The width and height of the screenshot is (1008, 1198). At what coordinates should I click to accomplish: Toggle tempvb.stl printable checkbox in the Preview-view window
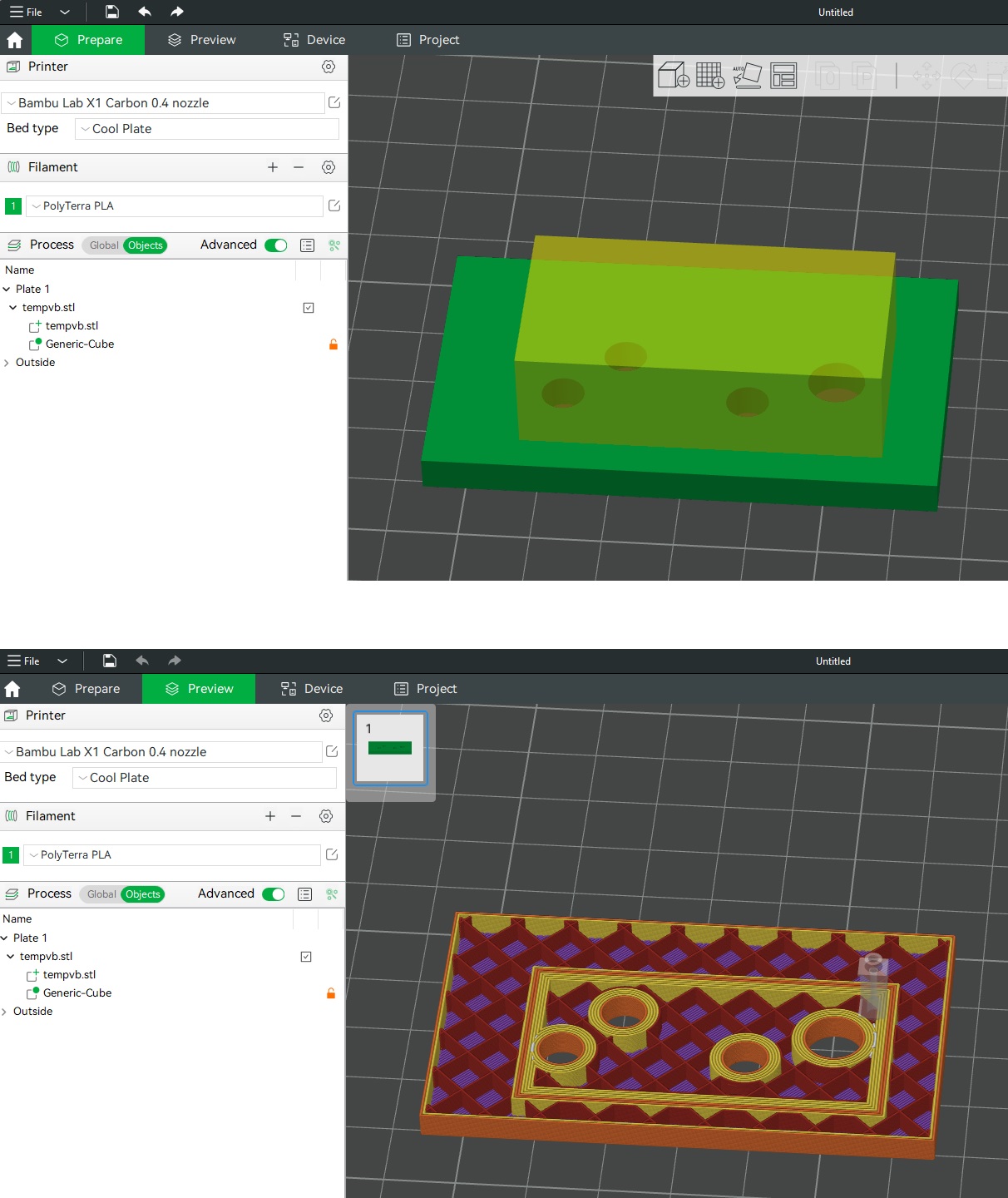tap(306, 957)
